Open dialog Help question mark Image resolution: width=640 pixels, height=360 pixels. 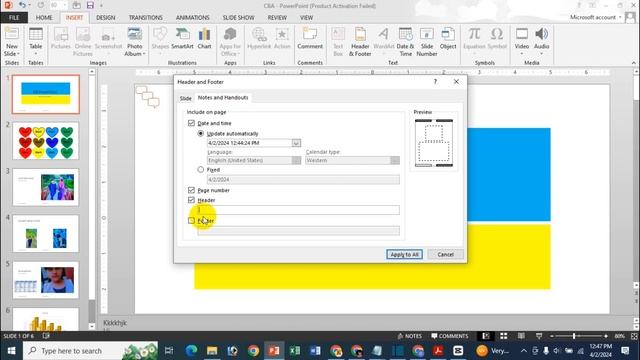(x=435, y=82)
